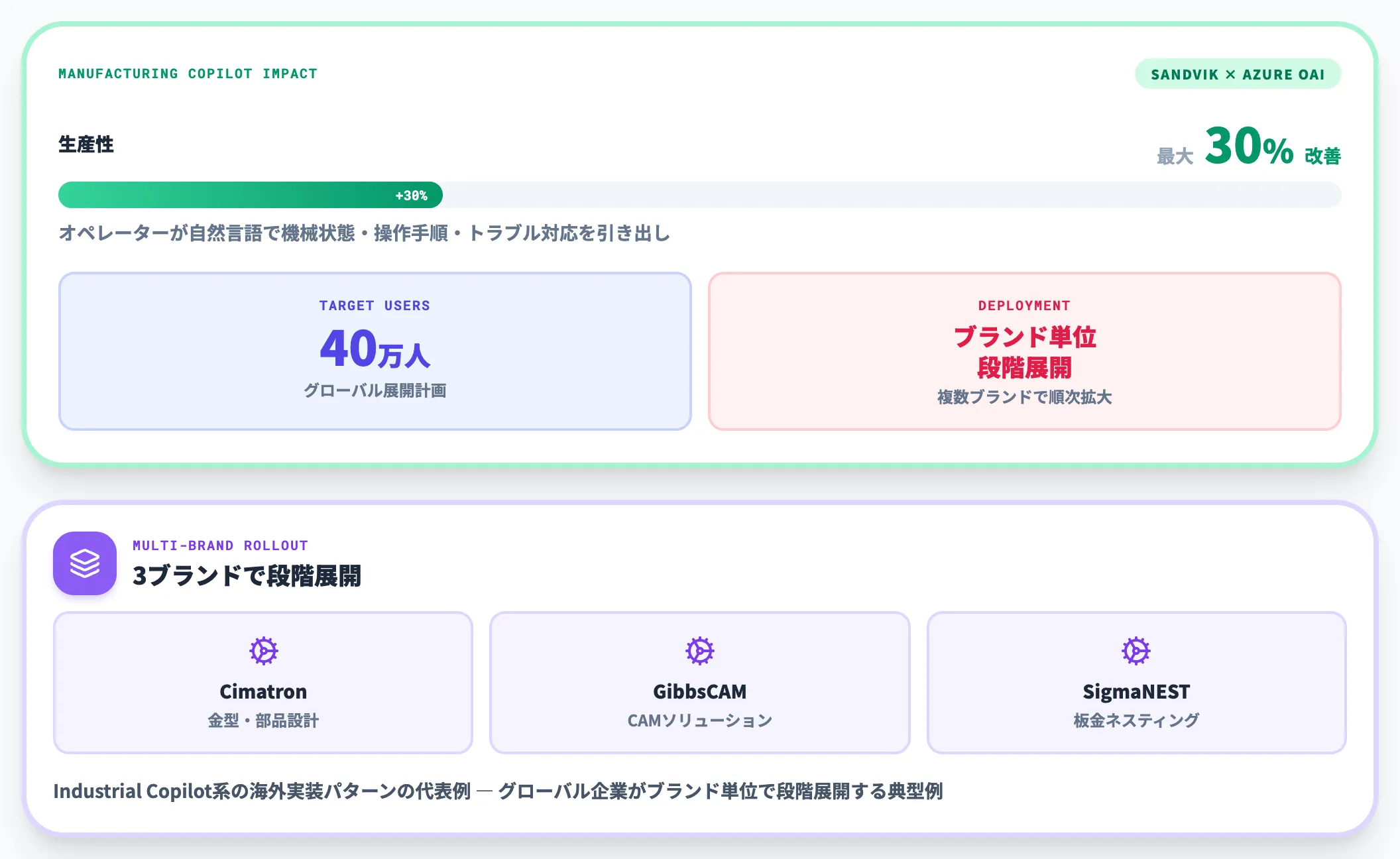Image resolution: width=1400 pixels, height=859 pixels.
Task: Click the 生産性 label
Action: [x=86, y=144]
